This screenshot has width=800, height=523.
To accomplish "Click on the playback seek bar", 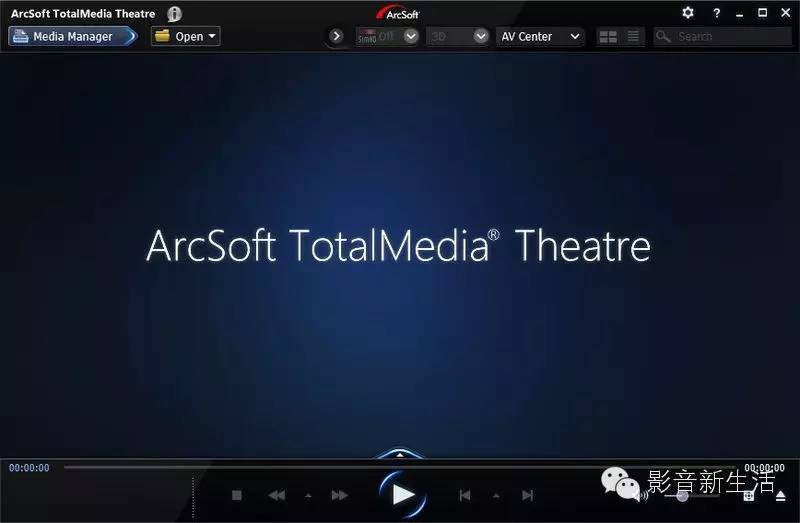I will pos(399,467).
